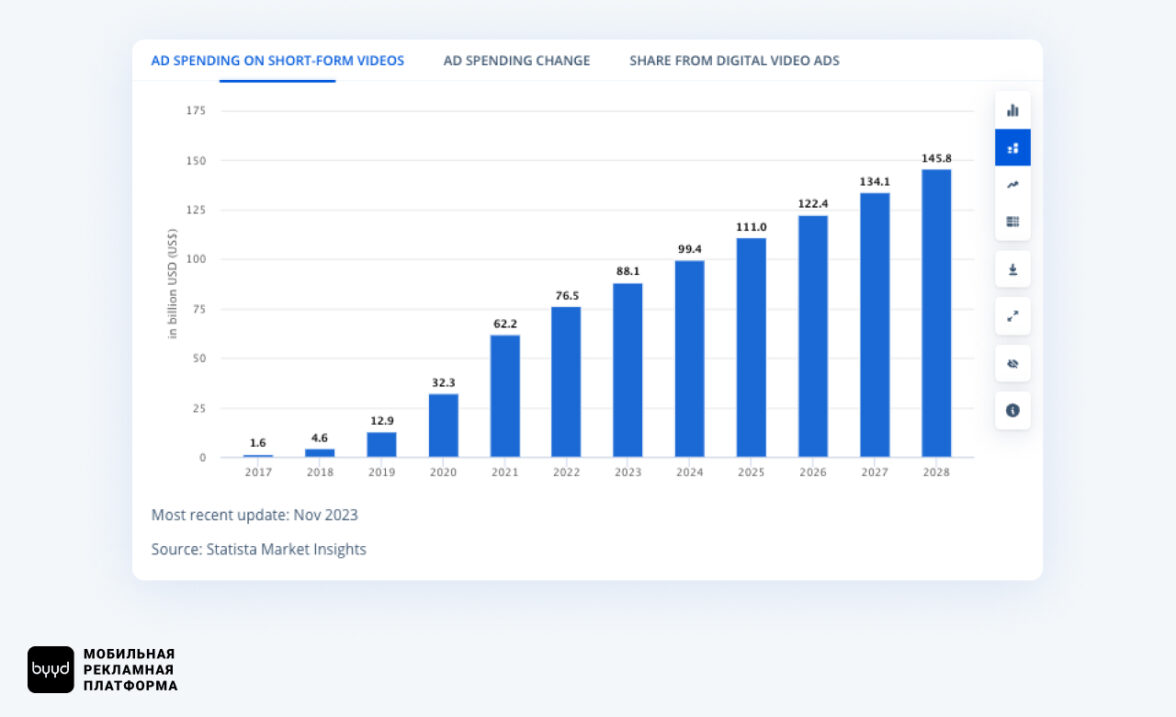Click the byyd logo icon

point(50,669)
